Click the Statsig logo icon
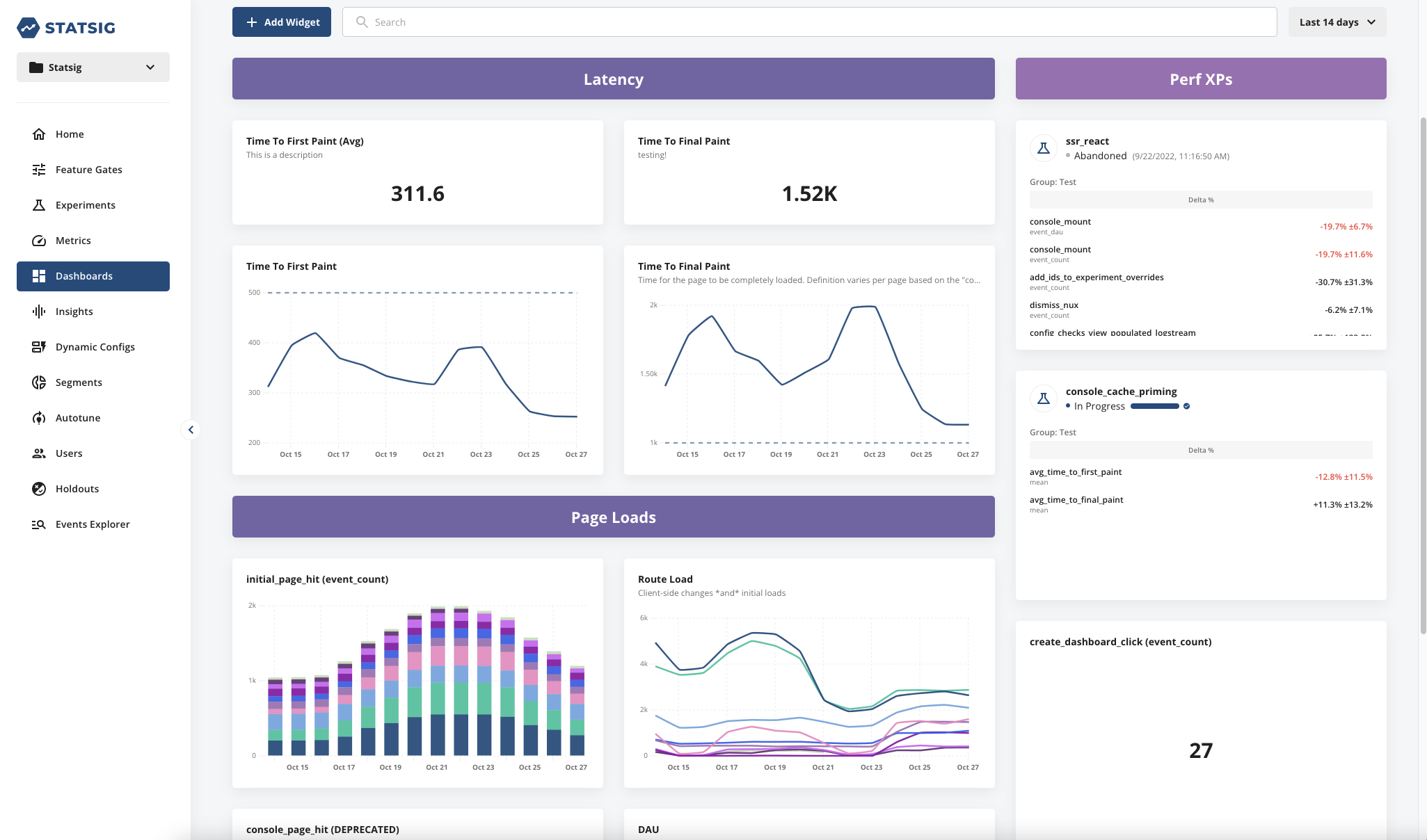 pyautogui.click(x=29, y=28)
